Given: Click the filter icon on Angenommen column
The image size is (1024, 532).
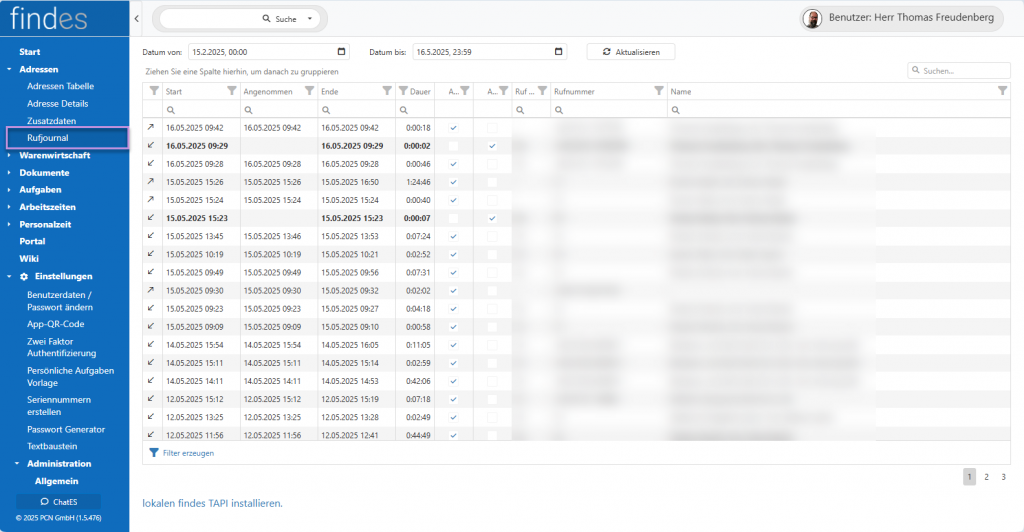Looking at the screenshot, I should (x=309, y=91).
